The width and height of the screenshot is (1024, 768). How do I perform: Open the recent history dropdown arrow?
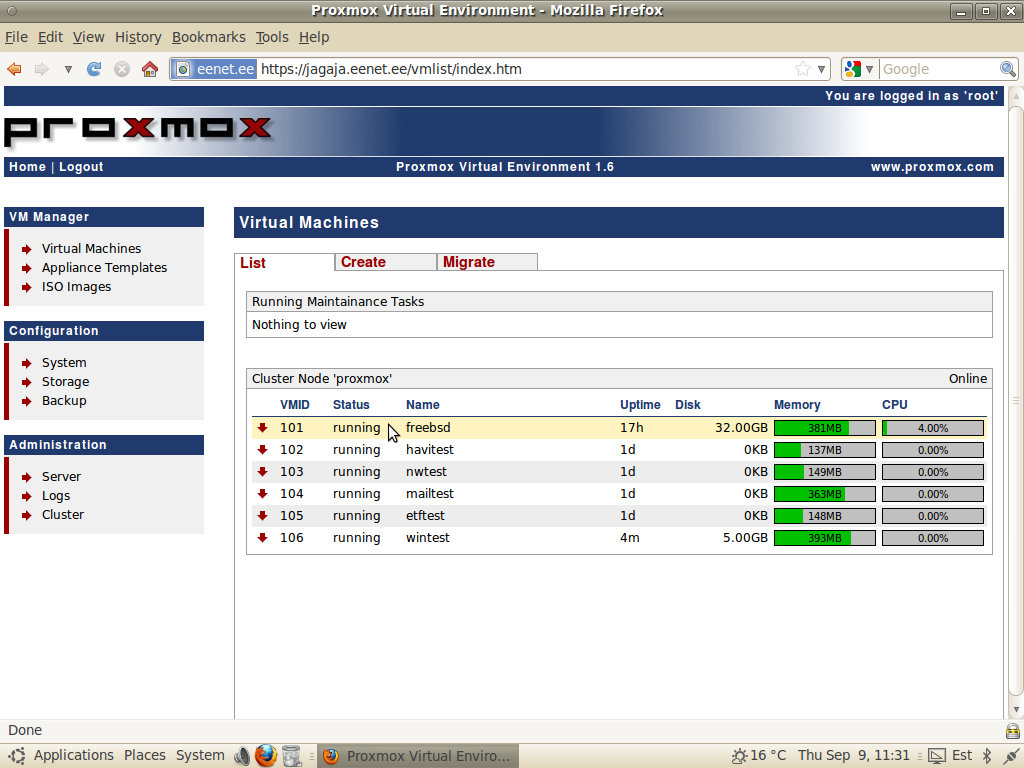click(x=68, y=69)
